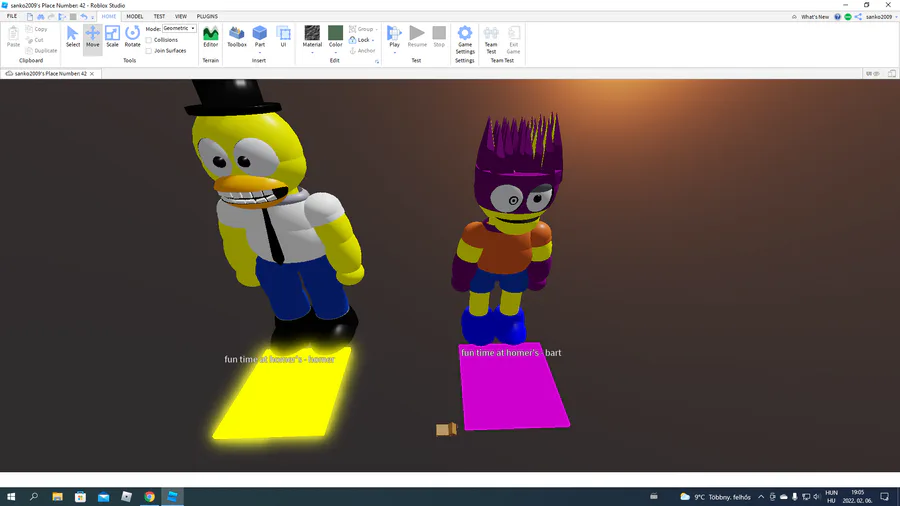The image size is (900, 506).
Task: Open the UI insert tool
Action: pos(284,37)
